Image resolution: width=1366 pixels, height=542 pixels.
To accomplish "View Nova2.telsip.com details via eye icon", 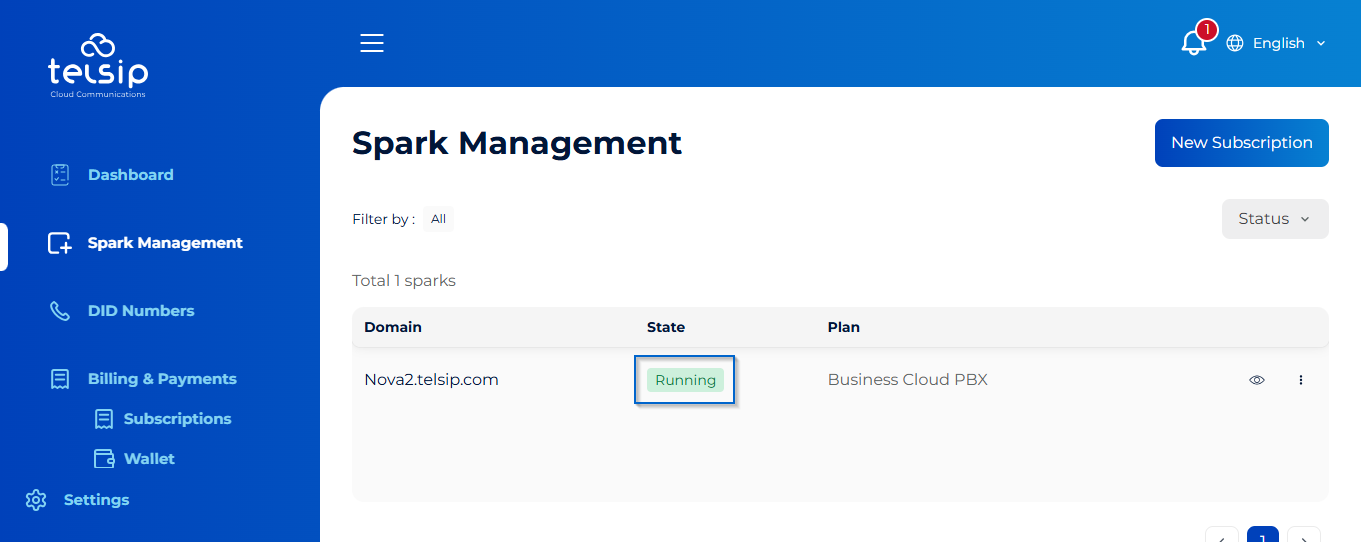I will click(1257, 380).
